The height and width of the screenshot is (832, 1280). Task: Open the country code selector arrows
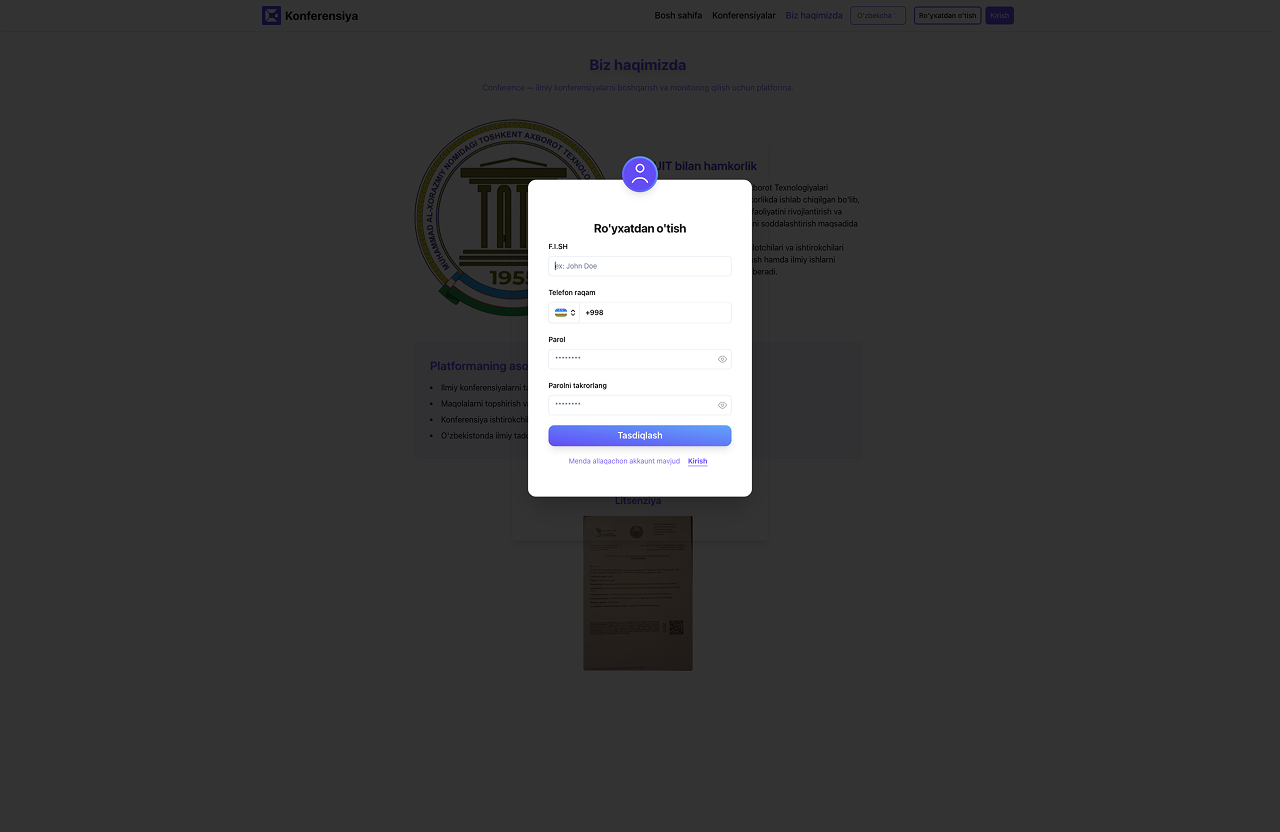tap(573, 313)
